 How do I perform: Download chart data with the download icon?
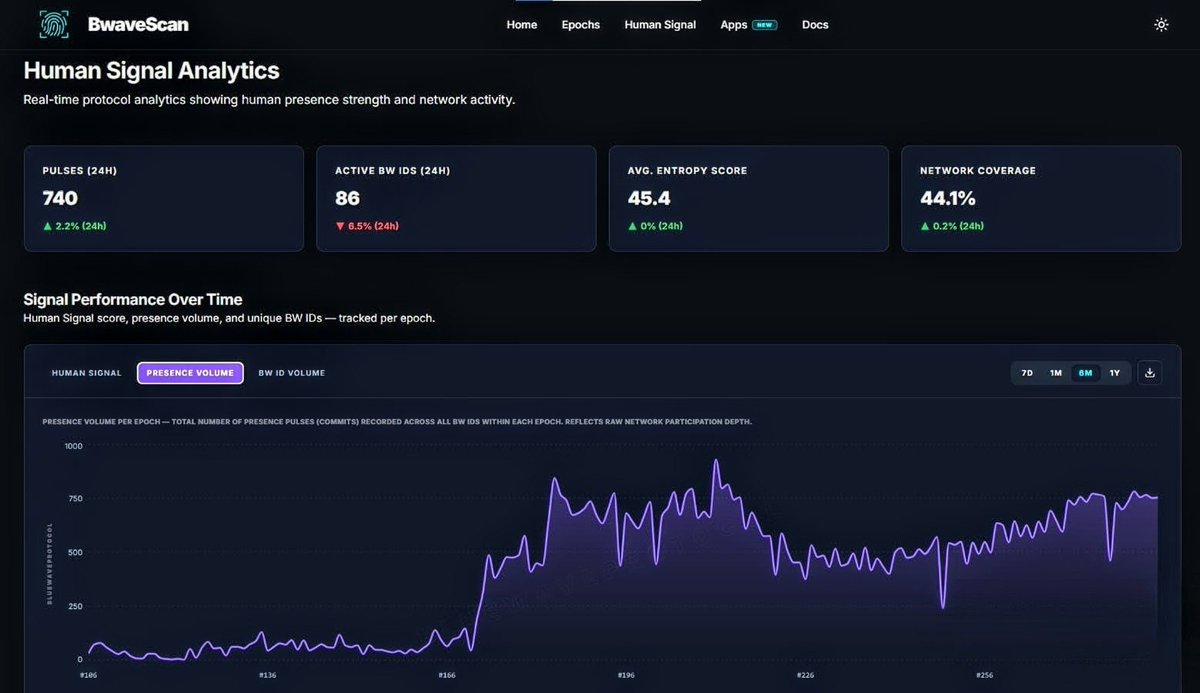pyautogui.click(x=1150, y=373)
